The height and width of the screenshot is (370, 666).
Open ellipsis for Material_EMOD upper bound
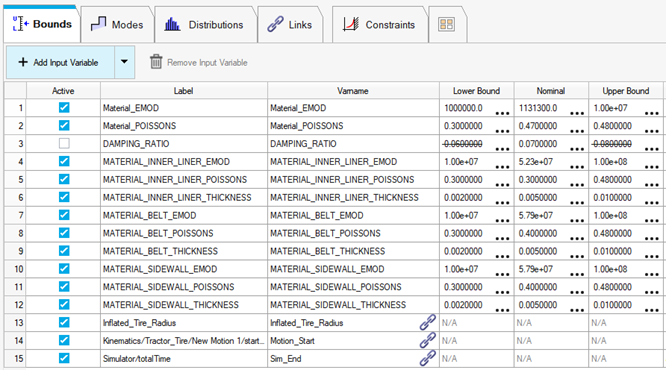(652, 113)
